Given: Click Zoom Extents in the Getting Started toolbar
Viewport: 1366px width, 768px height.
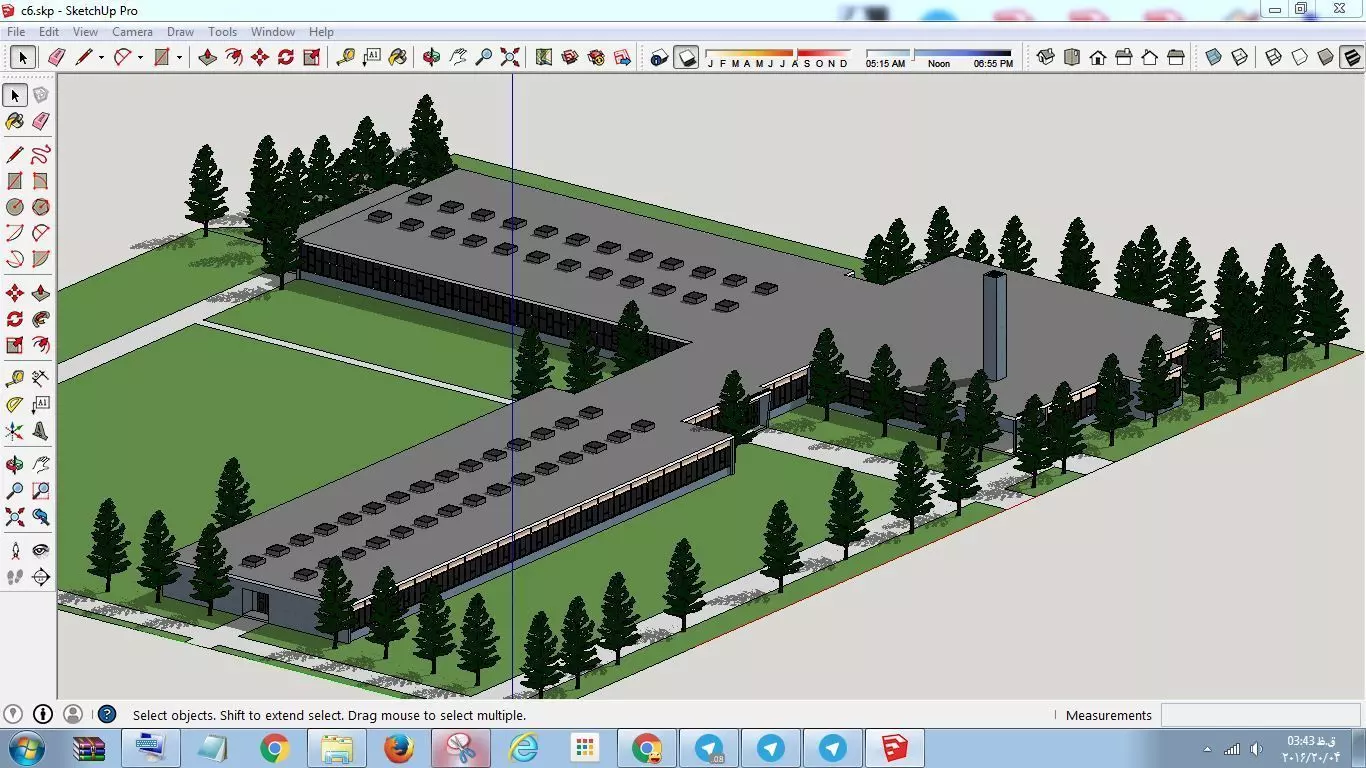Looking at the screenshot, I should 510,57.
